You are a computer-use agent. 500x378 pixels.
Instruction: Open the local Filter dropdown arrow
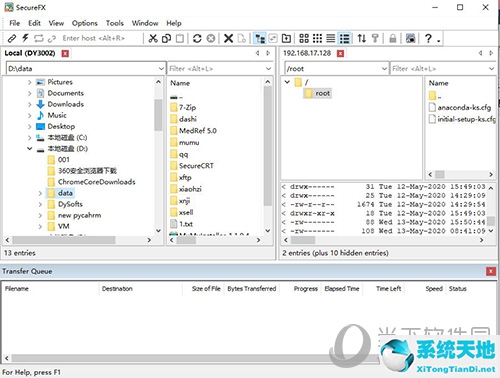coord(268,69)
